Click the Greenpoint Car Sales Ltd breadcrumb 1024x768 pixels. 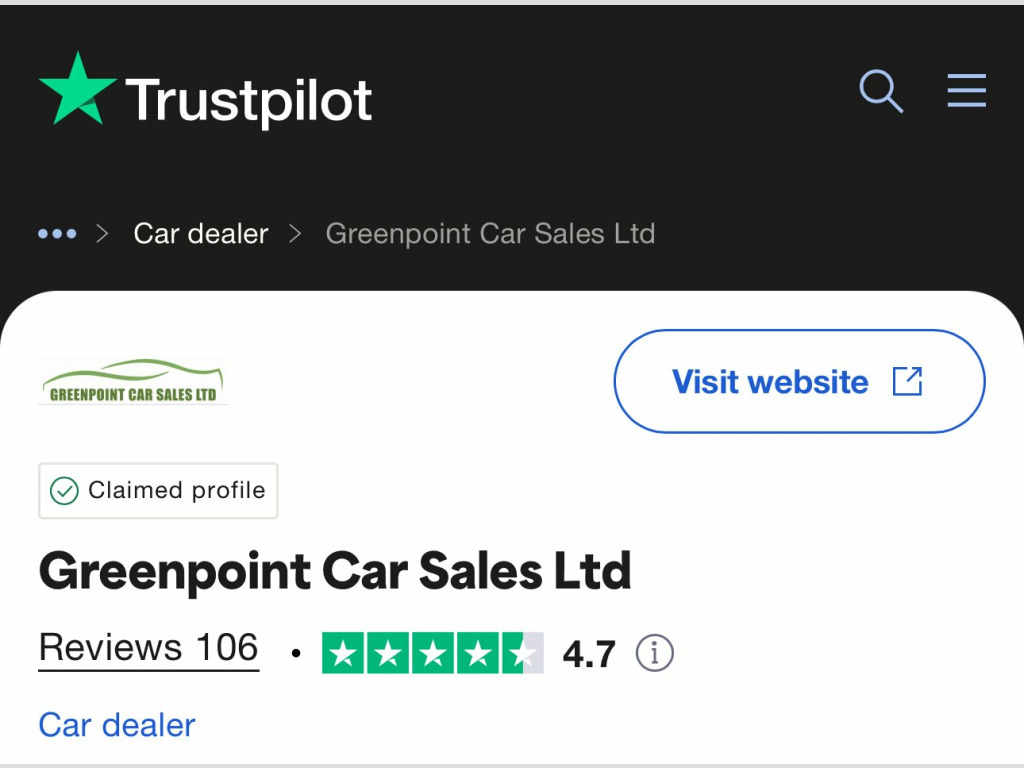coord(490,234)
